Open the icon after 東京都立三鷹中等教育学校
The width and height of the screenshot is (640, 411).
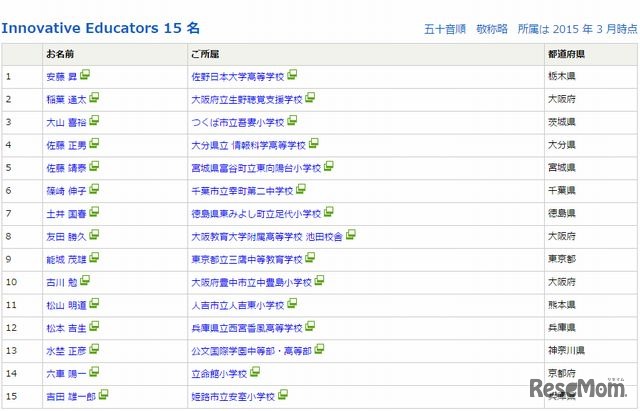tap(310, 258)
